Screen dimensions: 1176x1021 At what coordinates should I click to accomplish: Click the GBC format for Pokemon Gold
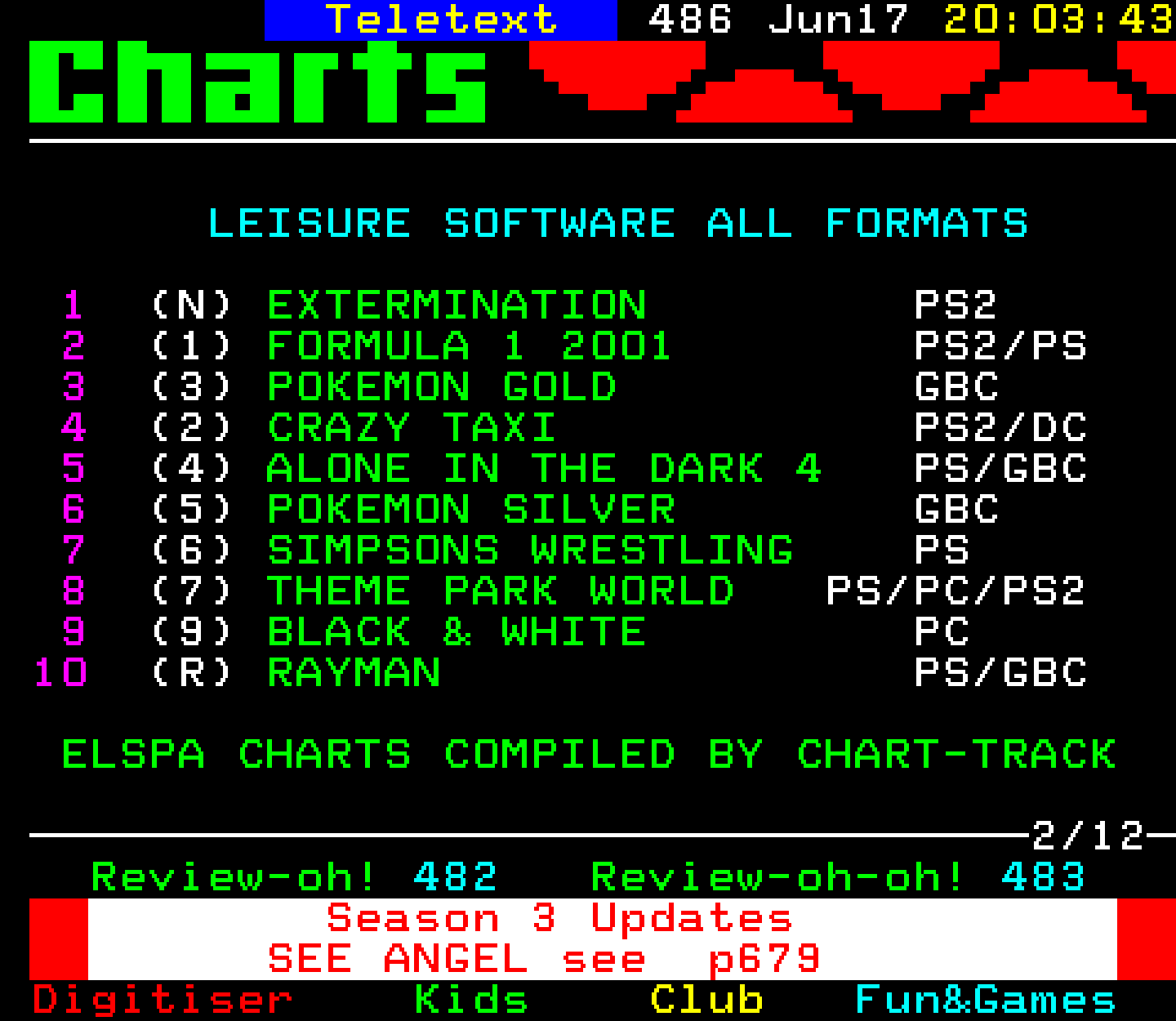click(956, 387)
